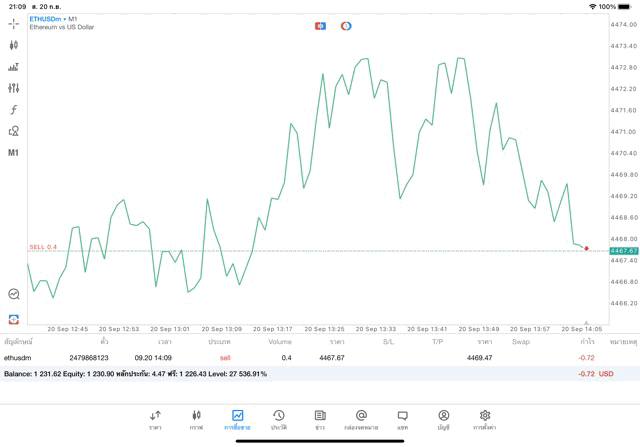640x447 pixels.
Task: Select the ethusdm sell position row
Action: [300, 357]
